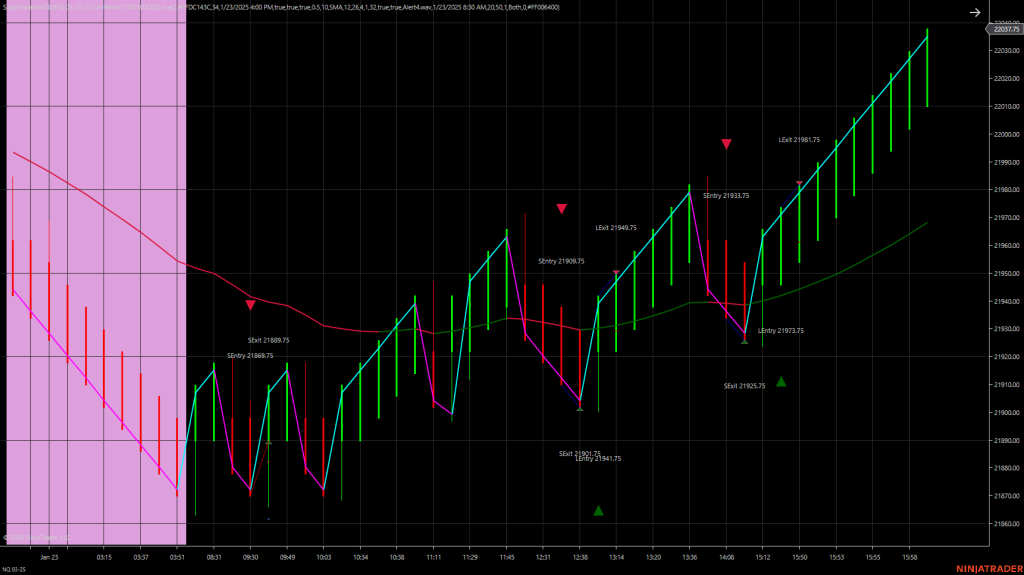
Task: Click the Jan 23 date on time axis
Action: point(49,557)
